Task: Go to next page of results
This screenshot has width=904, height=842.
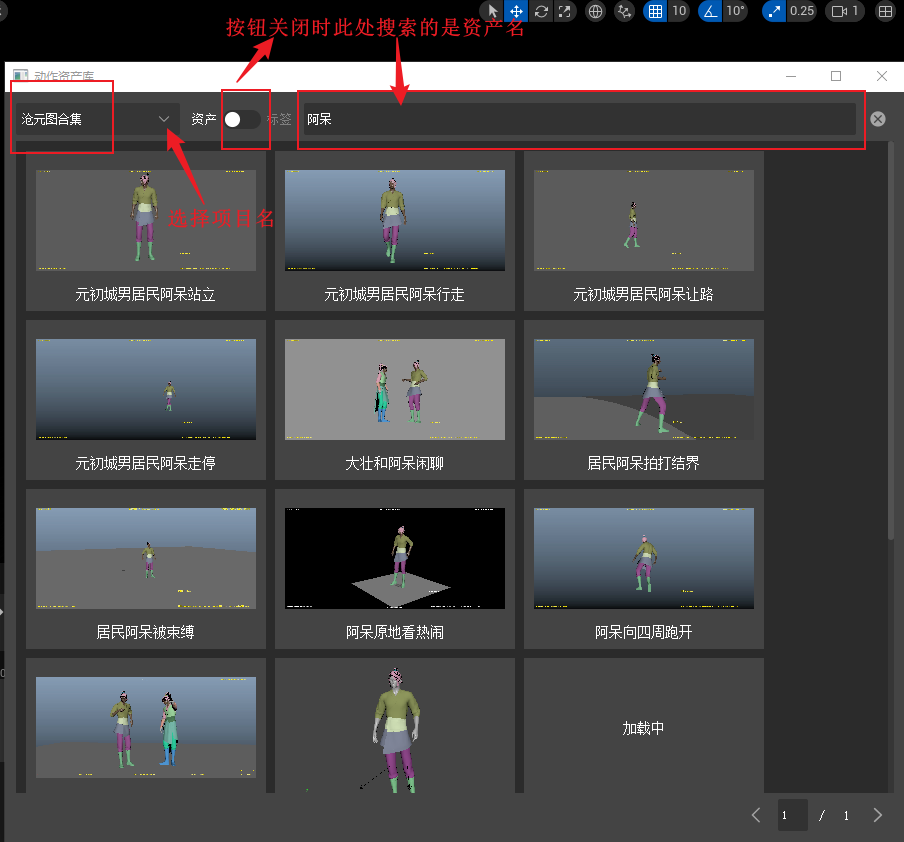Action: coord(877,815)
